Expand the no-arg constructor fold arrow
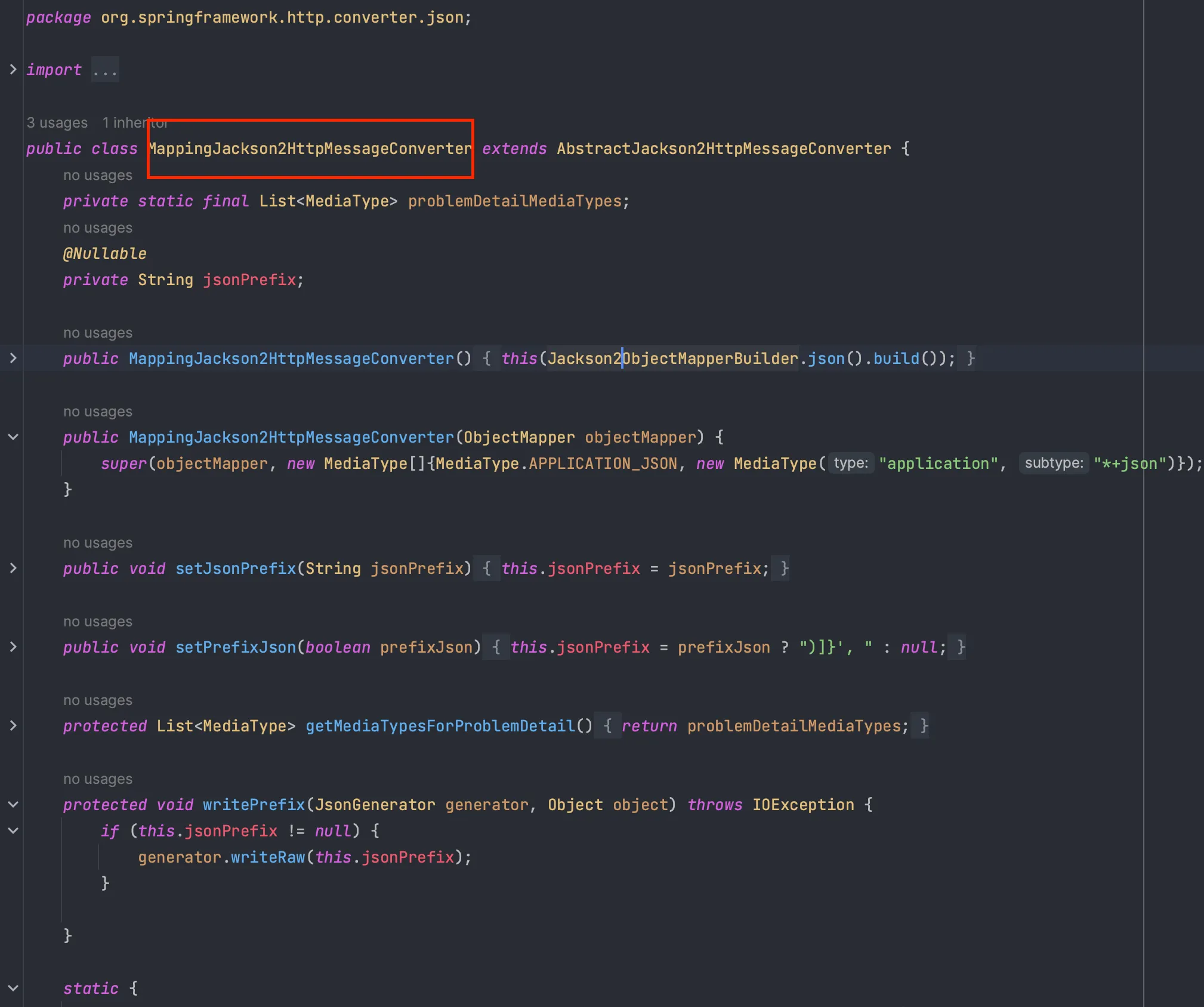 (x=13, y=359)
